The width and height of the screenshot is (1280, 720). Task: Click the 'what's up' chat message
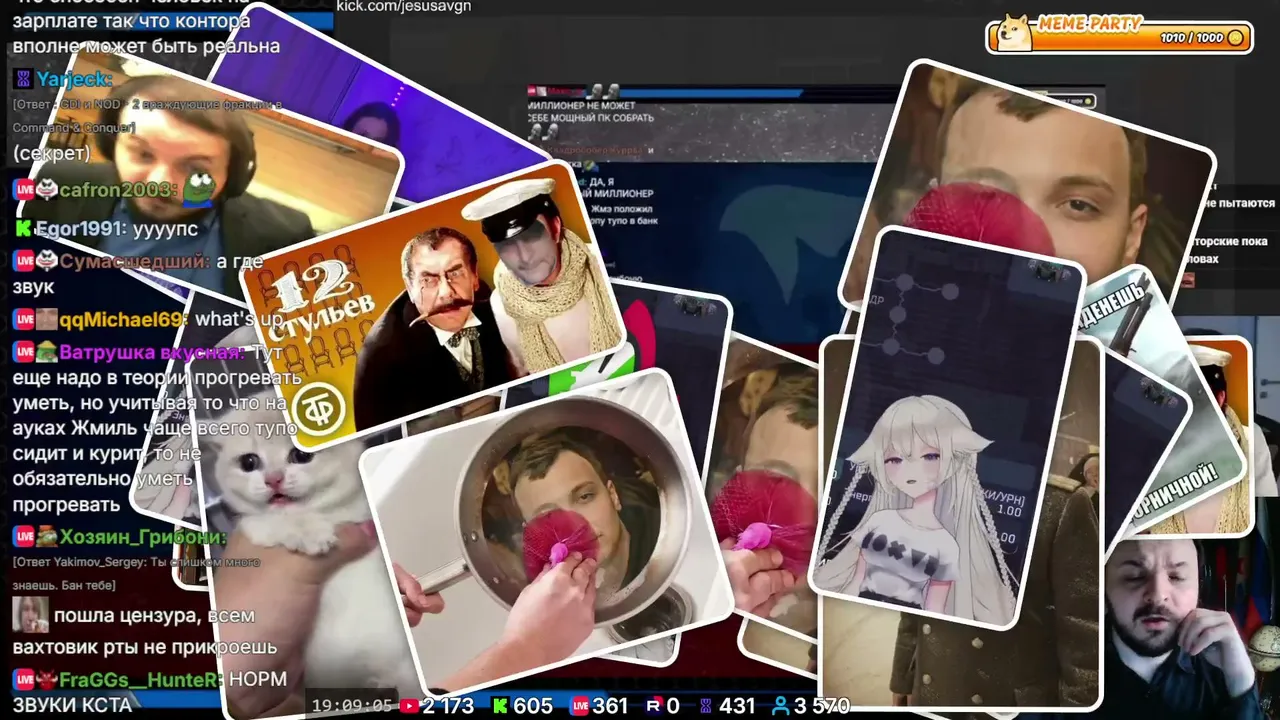pos(240,319)
